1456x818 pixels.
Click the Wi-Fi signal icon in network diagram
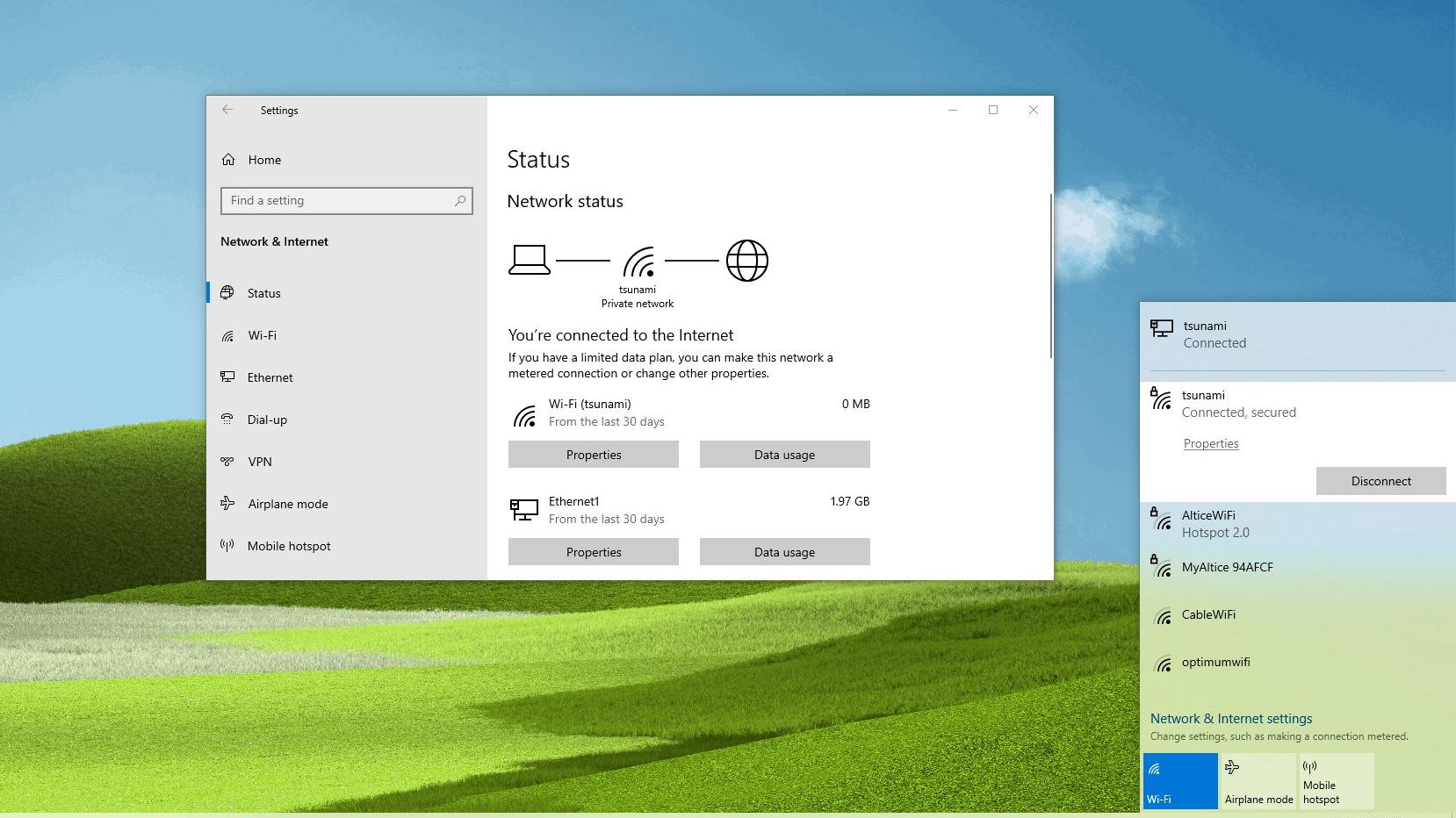click(x=638, y=262)
